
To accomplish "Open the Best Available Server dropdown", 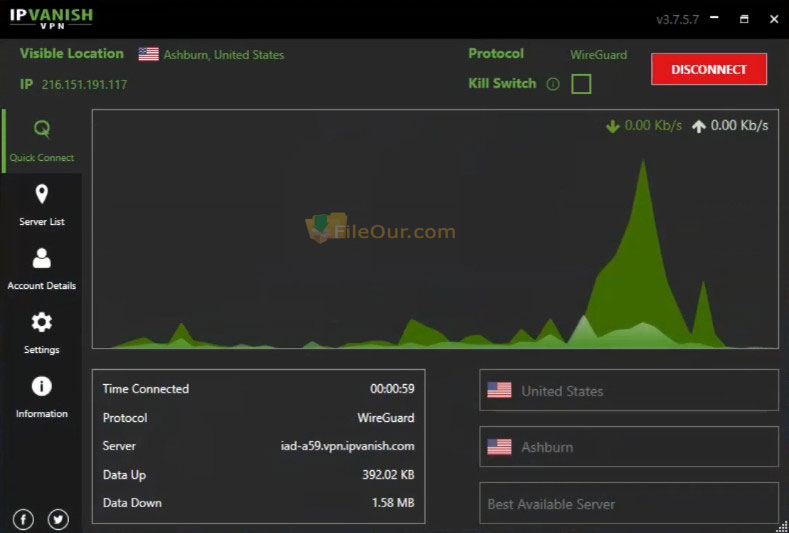I will 629,503.
